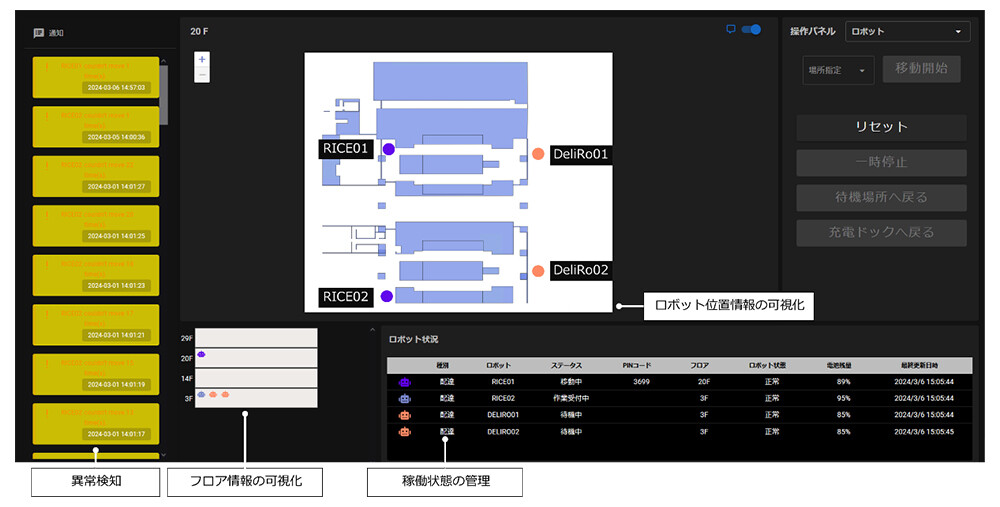Screen dimensions: 1000x507
Task: Click the 移動開始 button
Action: click(922, 68)
